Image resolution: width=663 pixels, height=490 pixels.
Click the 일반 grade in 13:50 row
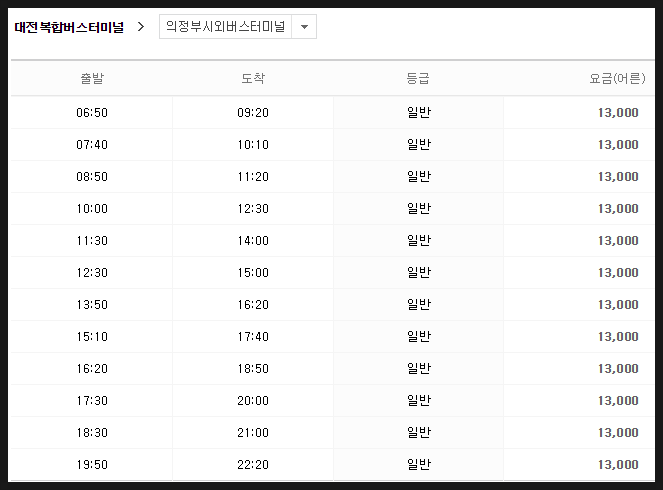tap(419, 304)
